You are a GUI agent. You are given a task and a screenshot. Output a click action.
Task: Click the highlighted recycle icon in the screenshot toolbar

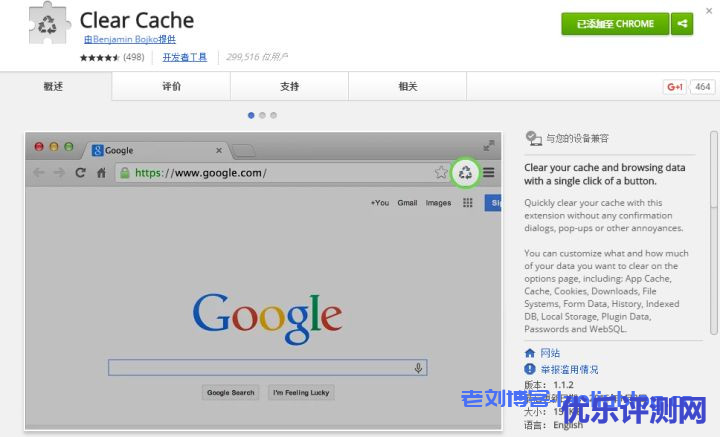pyautogui.click(x=466, y=173)
